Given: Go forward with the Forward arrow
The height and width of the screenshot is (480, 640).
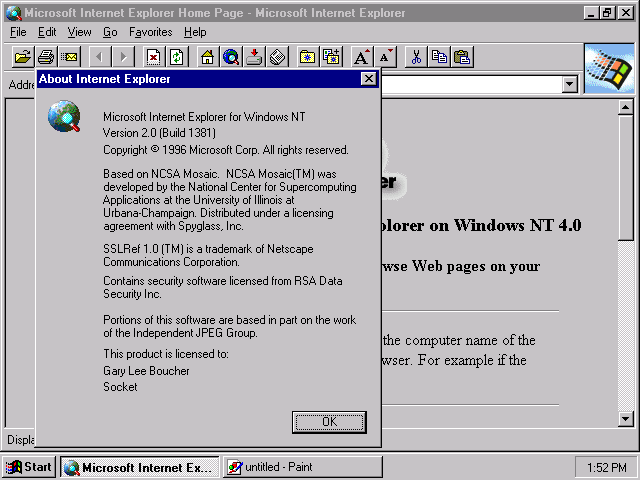Looking at the screenshot, I should (x=123, y=57).
